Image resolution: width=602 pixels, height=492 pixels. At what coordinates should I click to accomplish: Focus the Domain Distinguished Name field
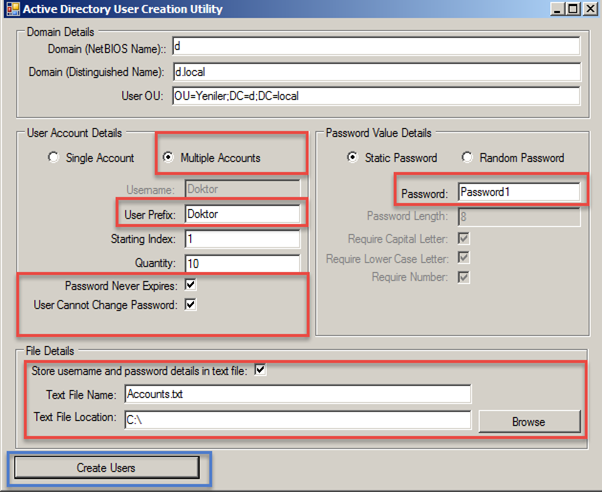pos(376,72)
